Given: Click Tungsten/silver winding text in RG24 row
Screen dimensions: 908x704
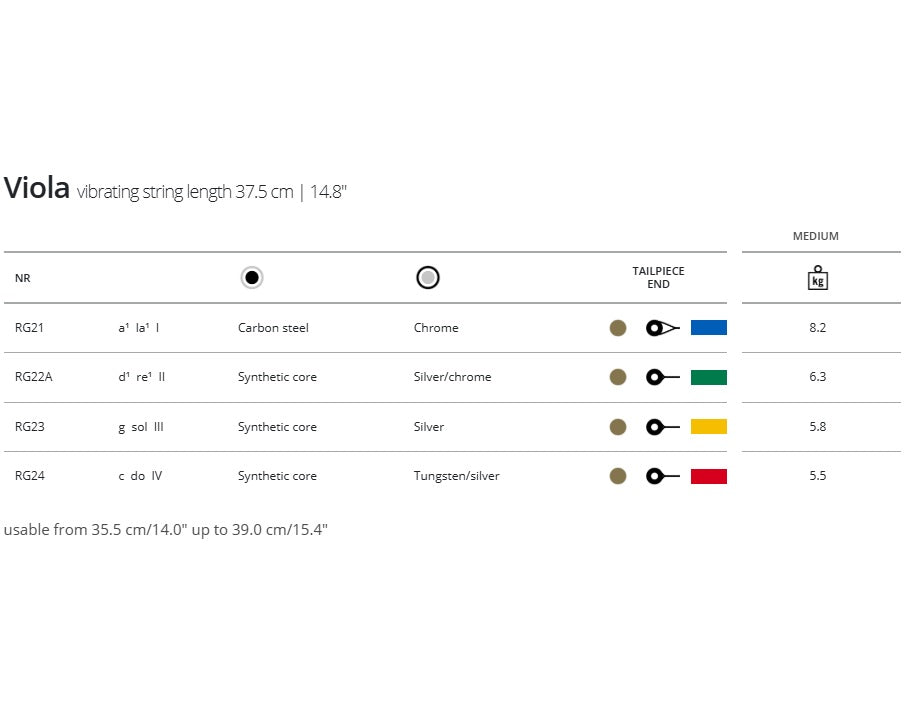Looking at the screenshot, I should (x=456, y=476).
